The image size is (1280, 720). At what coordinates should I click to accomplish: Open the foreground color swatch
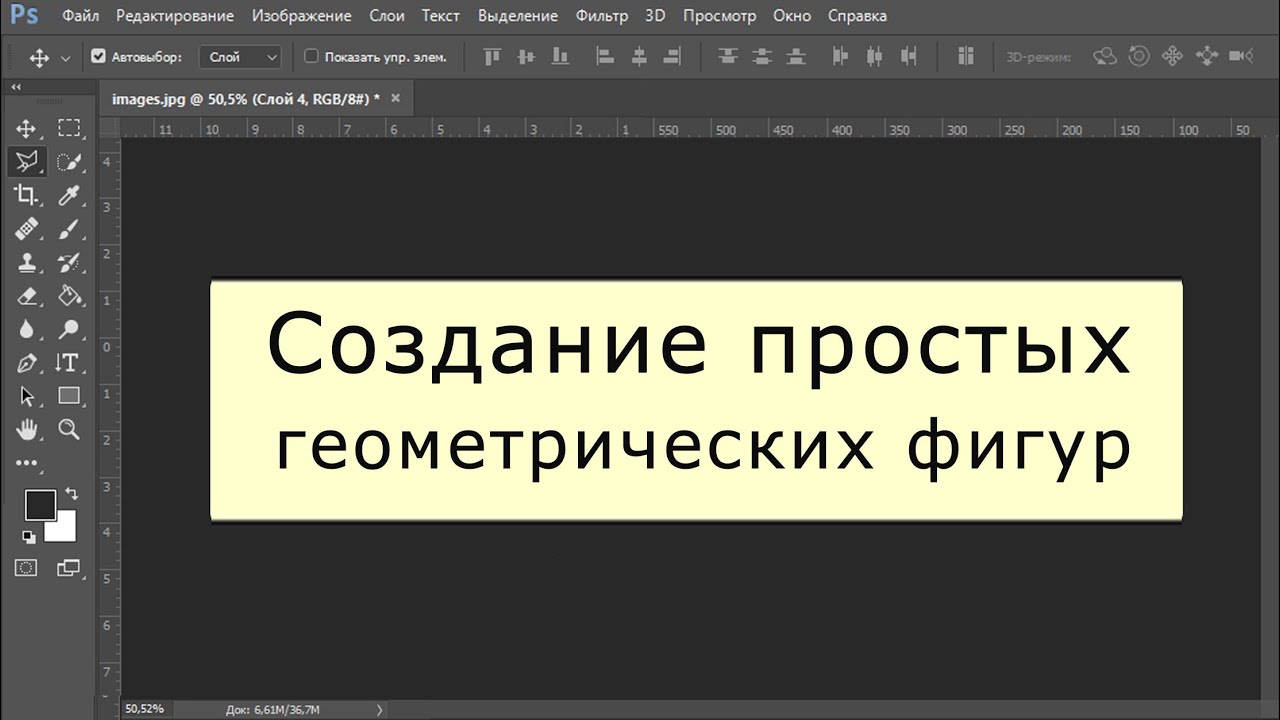pos(40,505)
